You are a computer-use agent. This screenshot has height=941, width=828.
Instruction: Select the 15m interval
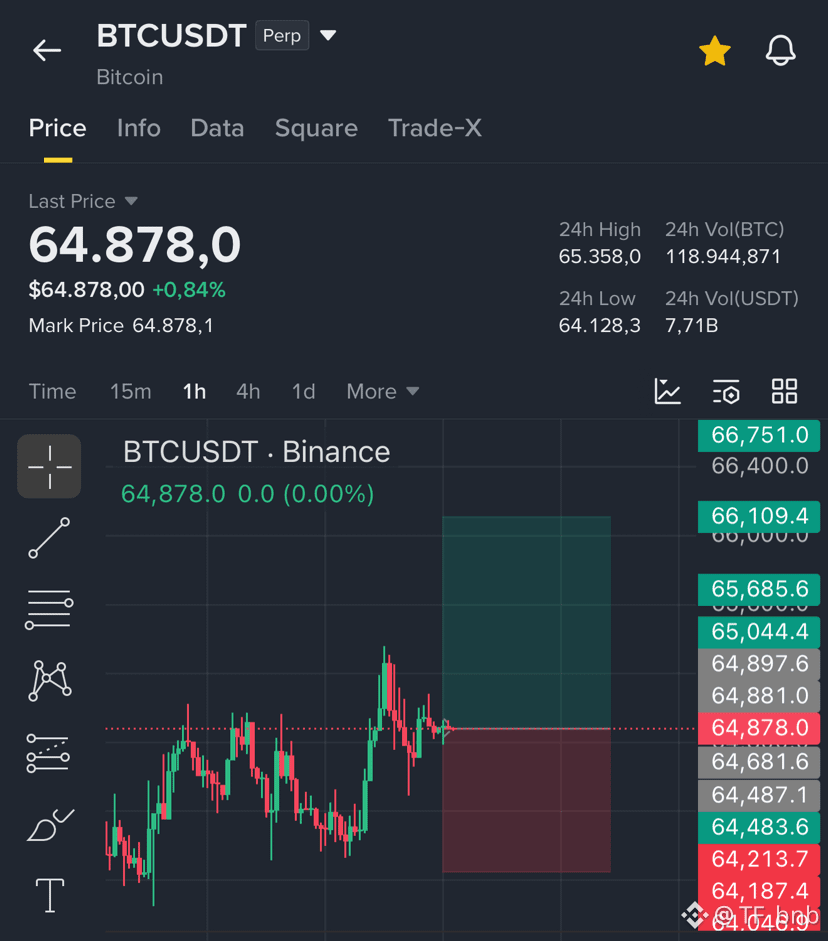[x=130, y=391]
